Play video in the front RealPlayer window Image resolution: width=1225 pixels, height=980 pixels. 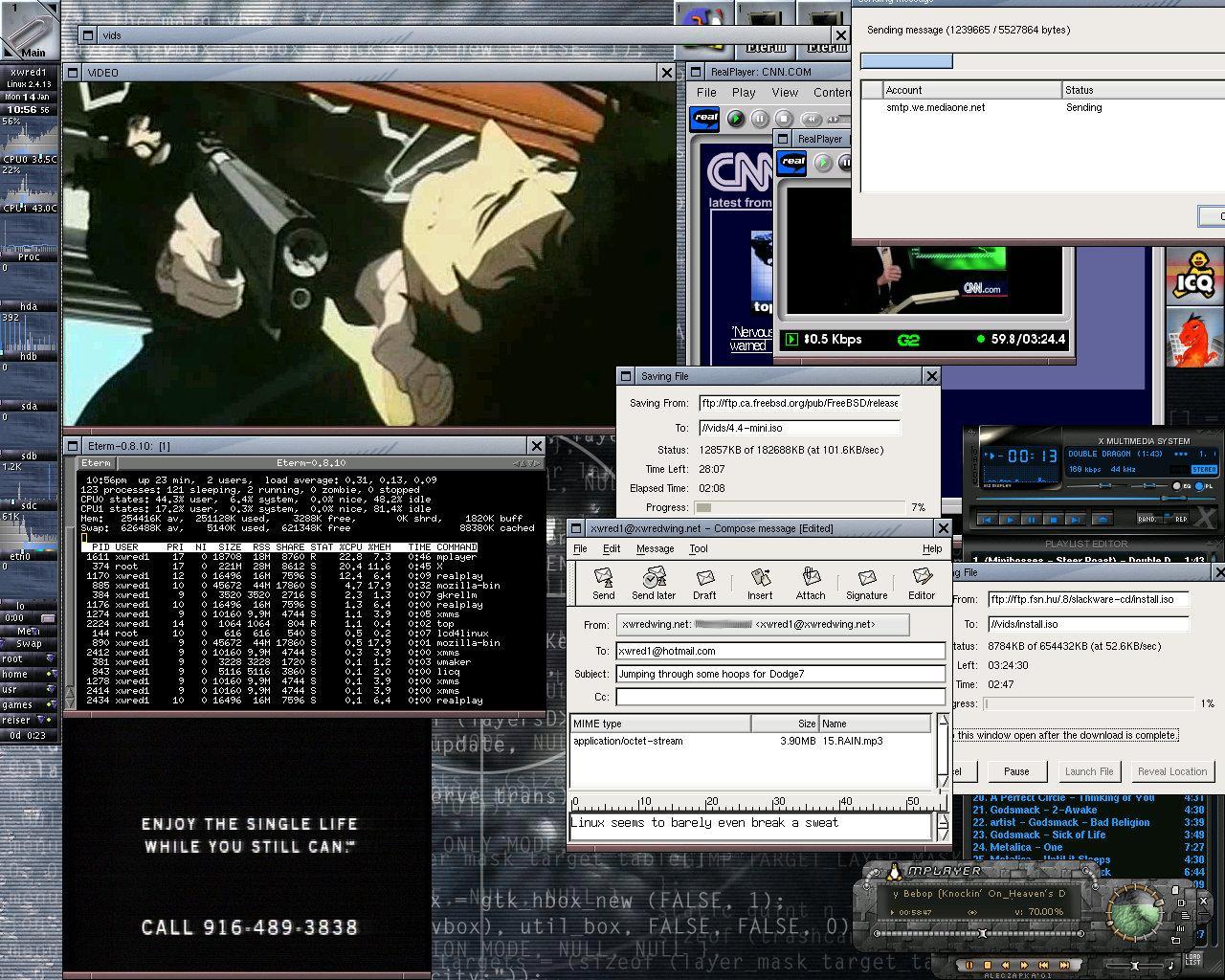tap(823, 163)
